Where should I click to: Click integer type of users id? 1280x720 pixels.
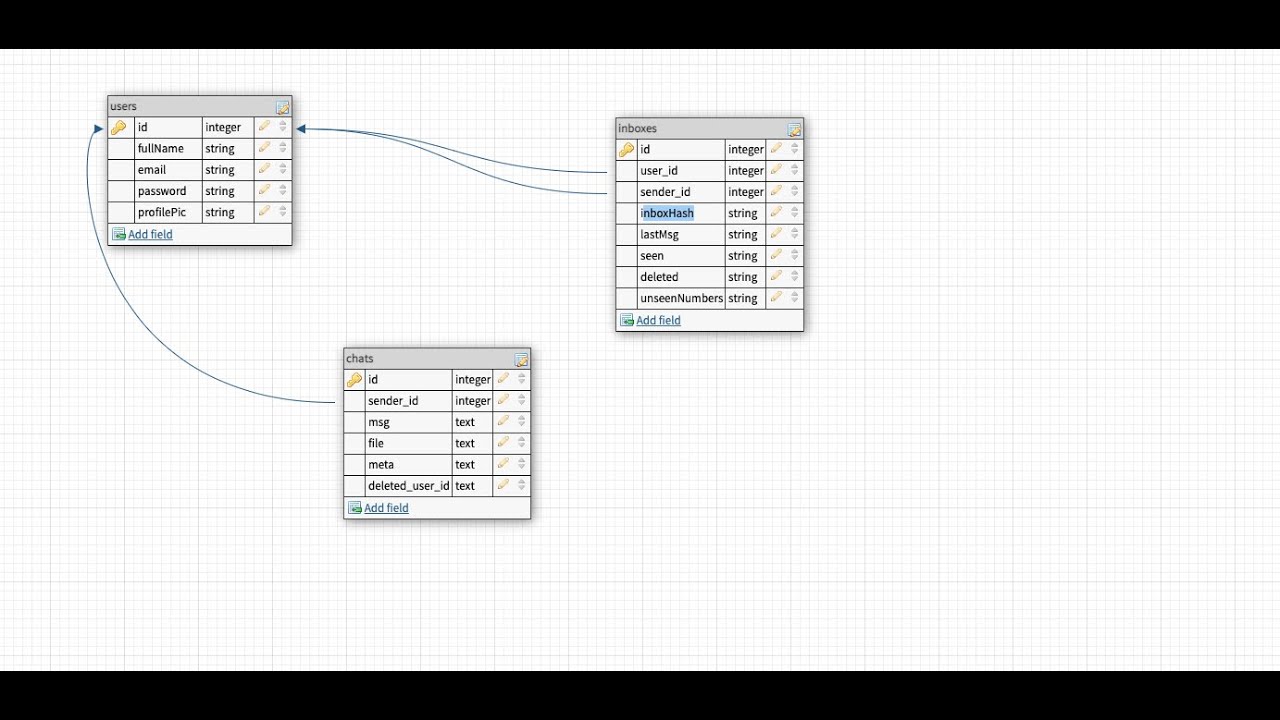pos(223,127)
